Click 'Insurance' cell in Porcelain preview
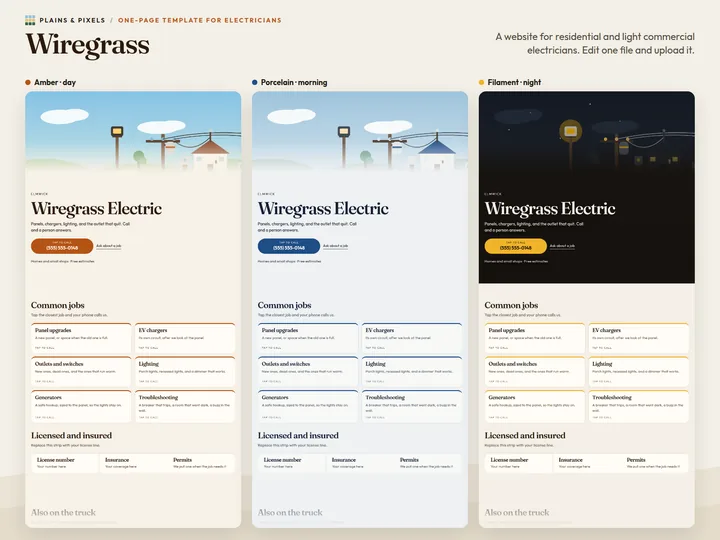This screenshot has width=720, height=540. [360, 463]
